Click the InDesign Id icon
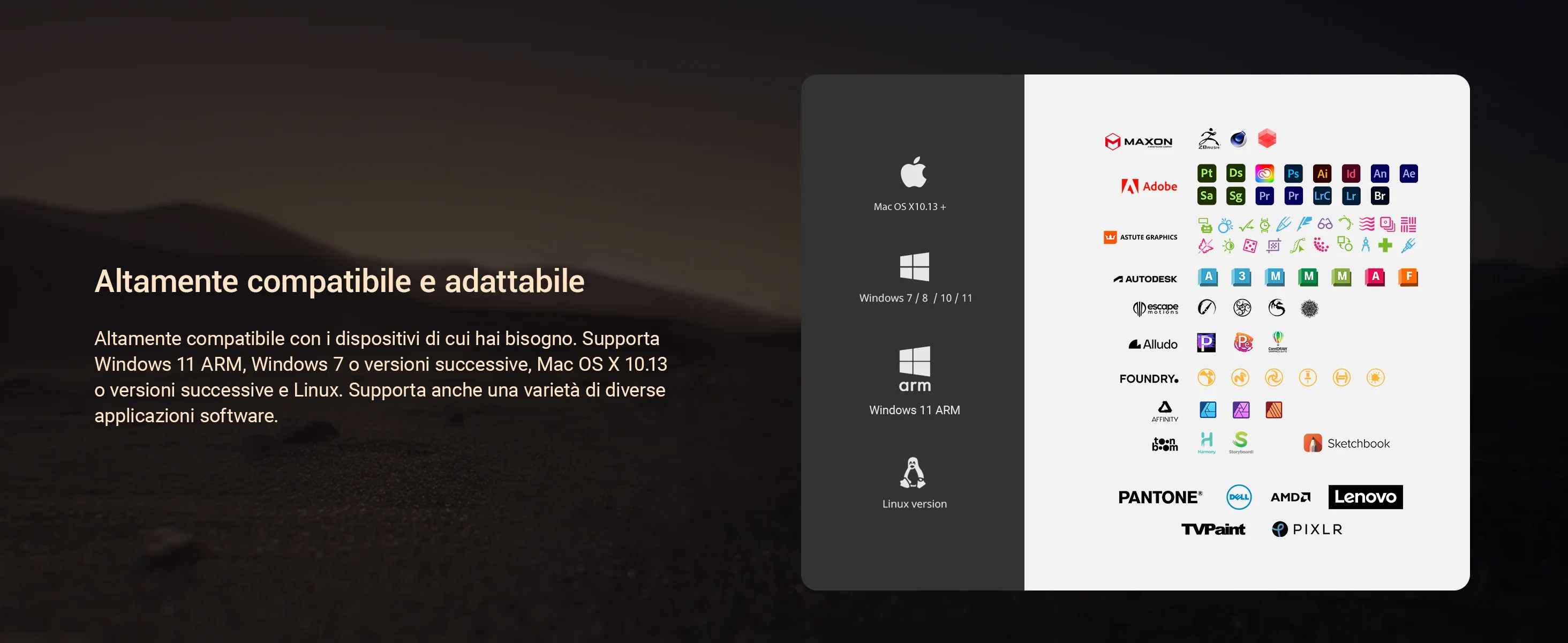This screenshot has width=1568, height=643. coord(1351,174)
